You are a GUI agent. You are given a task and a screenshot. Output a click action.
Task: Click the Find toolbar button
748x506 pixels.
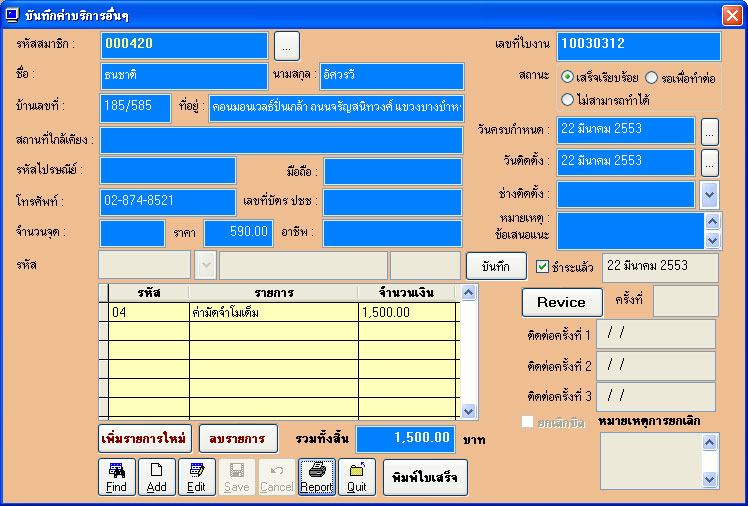click(x=117, y=477)
